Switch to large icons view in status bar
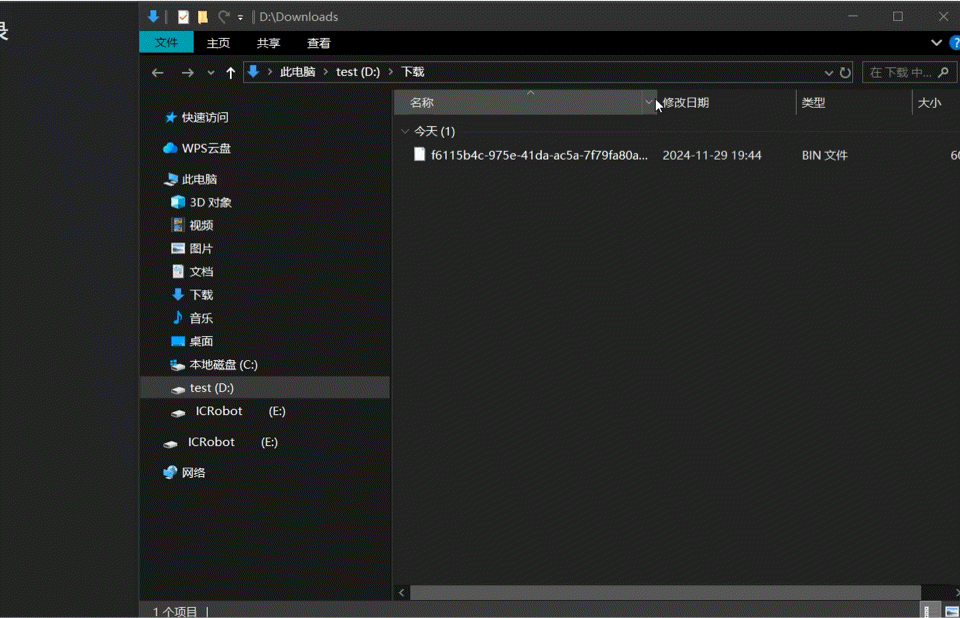 951,611
